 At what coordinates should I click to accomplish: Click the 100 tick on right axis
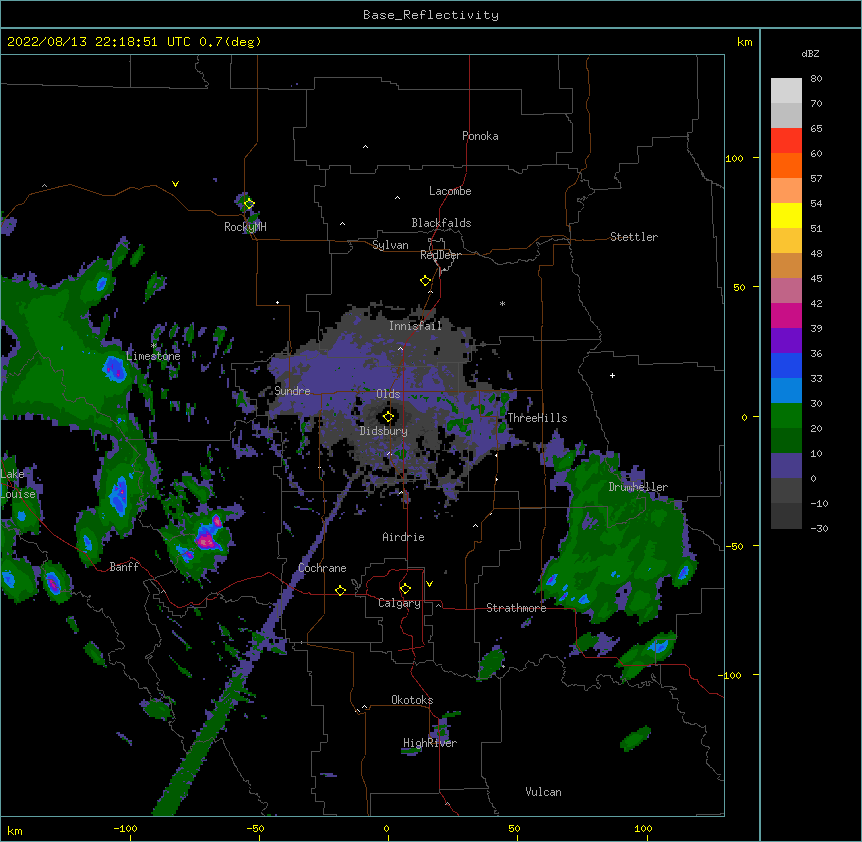click(734, 158)
